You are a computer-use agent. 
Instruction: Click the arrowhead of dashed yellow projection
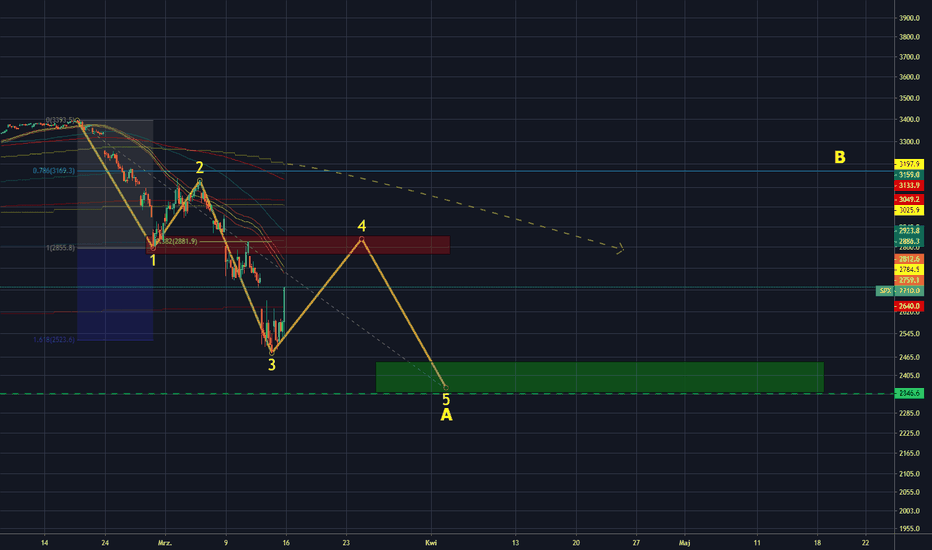click(620, 248)
